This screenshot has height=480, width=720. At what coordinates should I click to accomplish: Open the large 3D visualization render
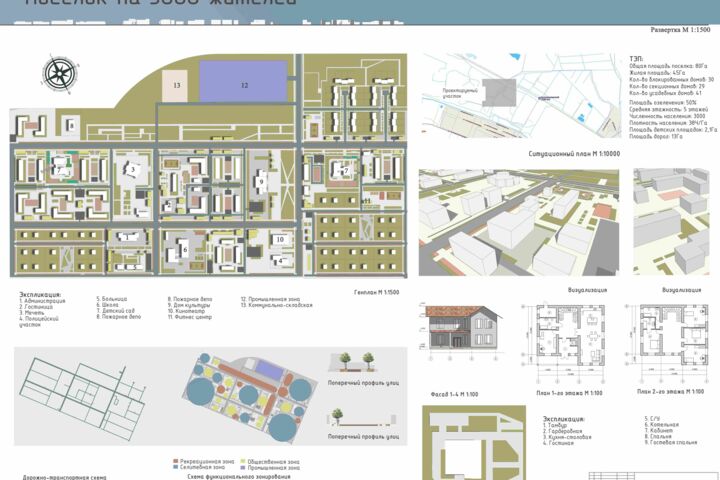519,223
